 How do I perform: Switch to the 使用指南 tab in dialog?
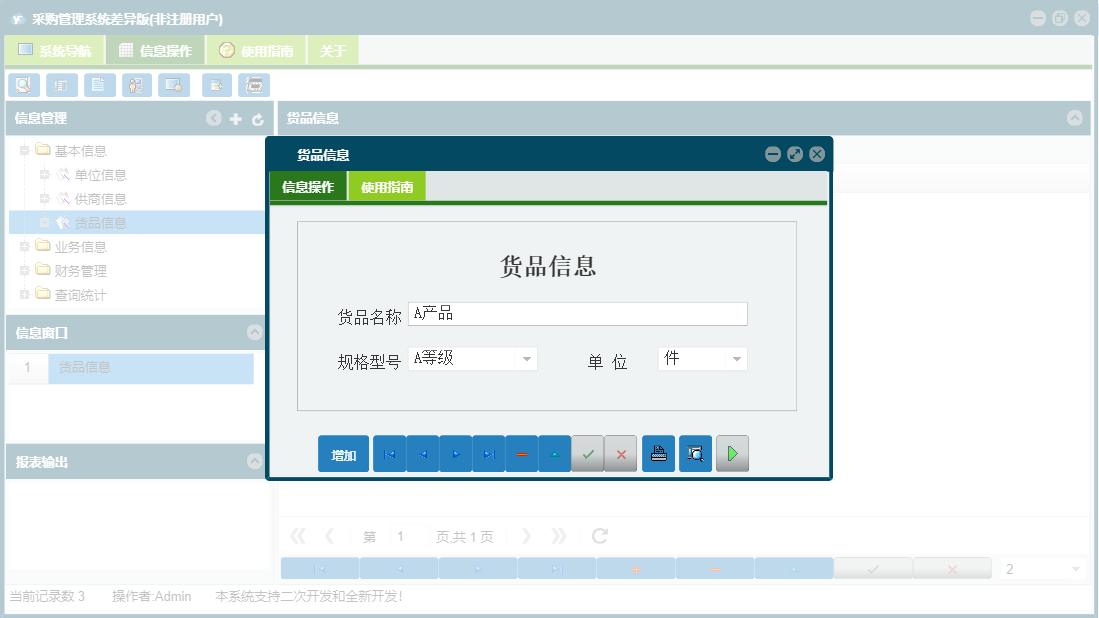[x=387, y=186]
